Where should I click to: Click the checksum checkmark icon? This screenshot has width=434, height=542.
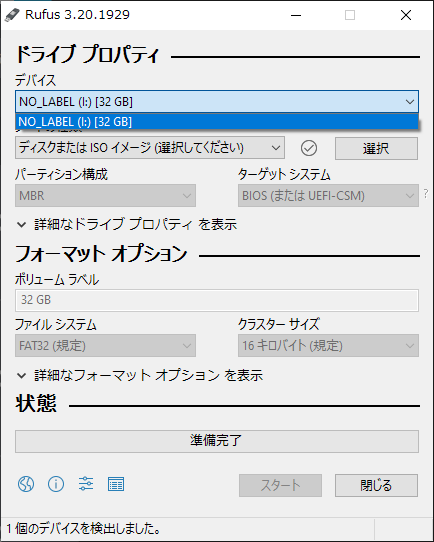pyautogui.click(x=309, y=148)
